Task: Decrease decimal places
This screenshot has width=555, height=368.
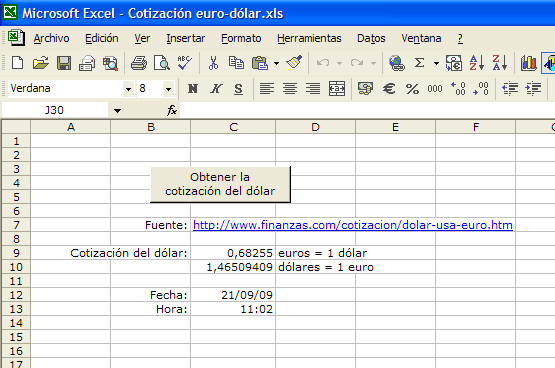Action: 481,88
